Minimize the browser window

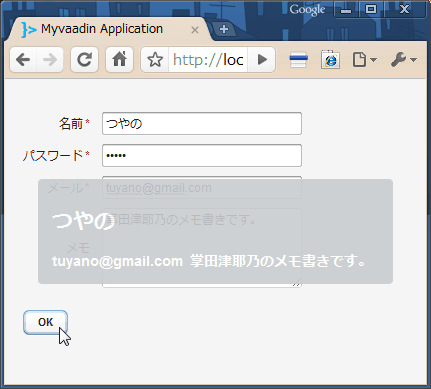(x=346, y=9)
